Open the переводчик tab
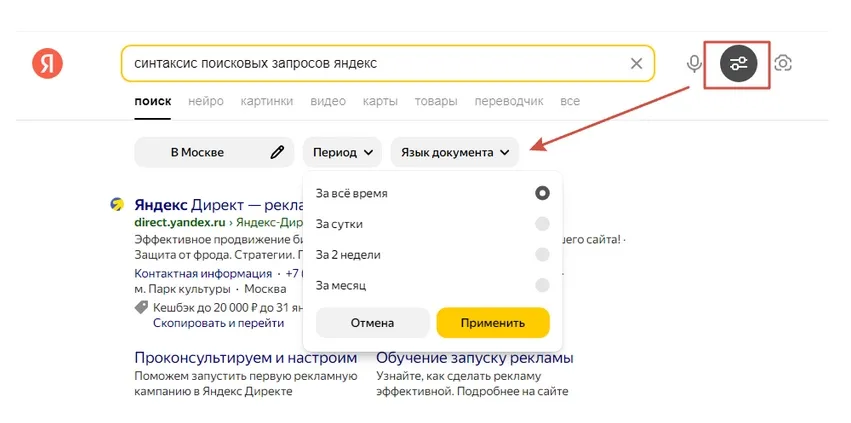The width and height of the screenshot is (851, 423). 509,101
